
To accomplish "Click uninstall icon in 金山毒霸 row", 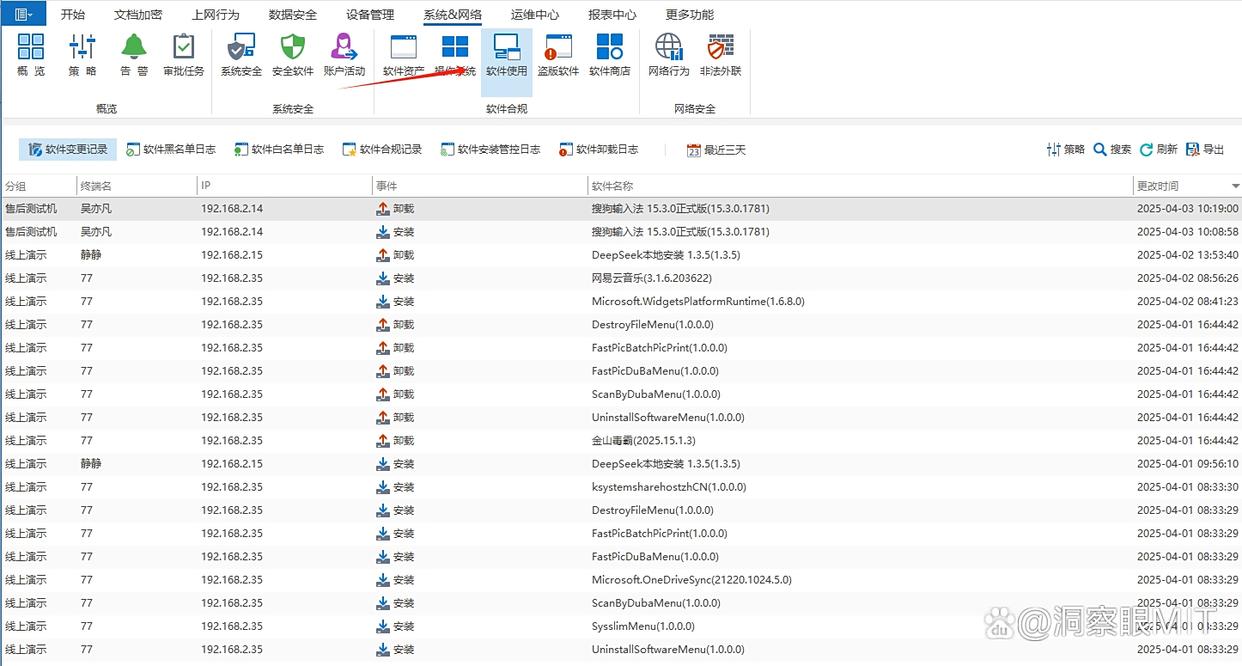I will coord(382,440).
